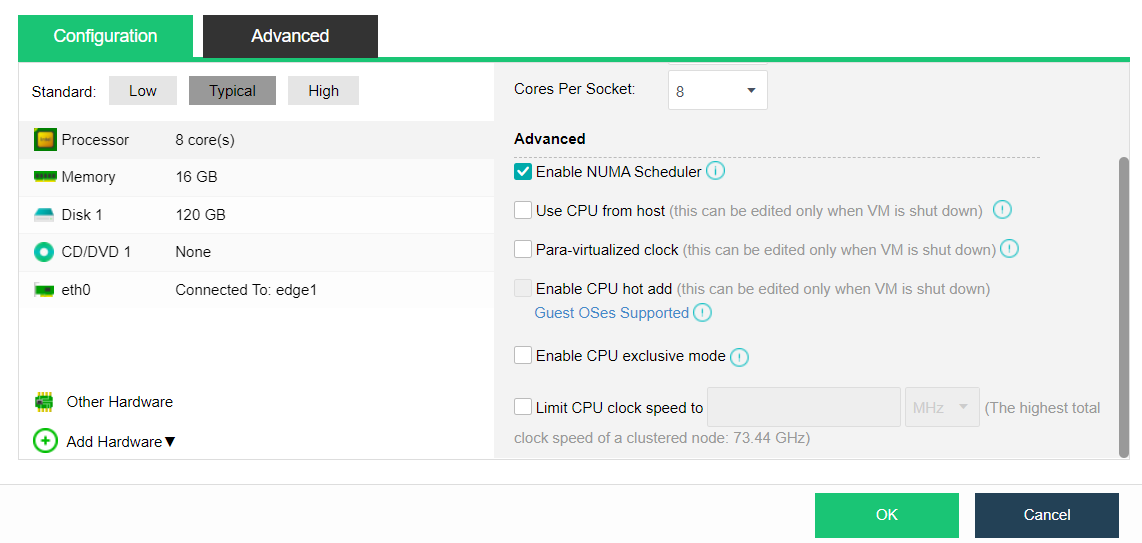Click the Processor chip icon
Image resolution: width=1142 pixels, height=543 pixels.
click(x=45, y=140)
